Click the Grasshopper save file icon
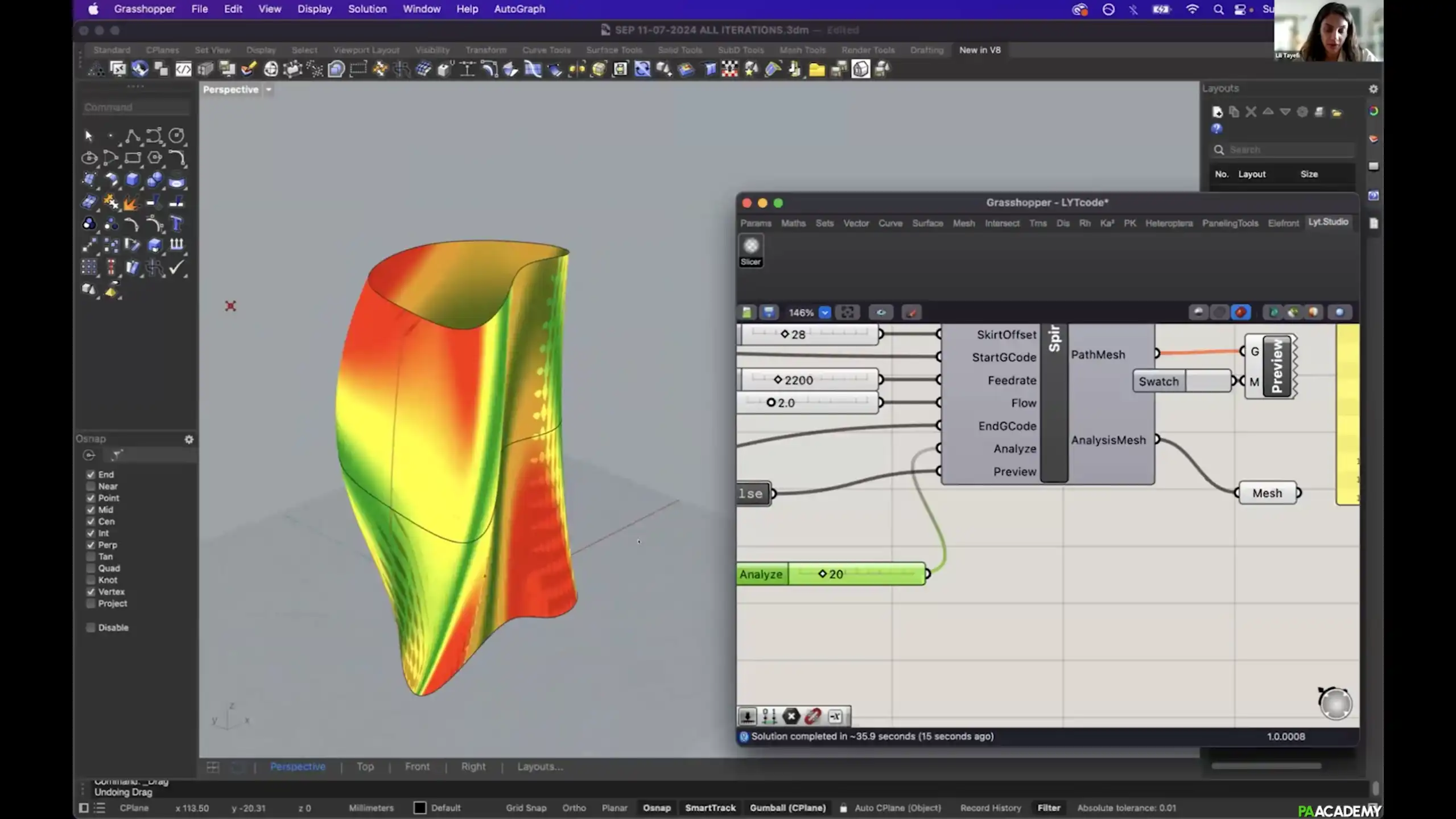The image size is (1456, 819). [x=769, y=312]
